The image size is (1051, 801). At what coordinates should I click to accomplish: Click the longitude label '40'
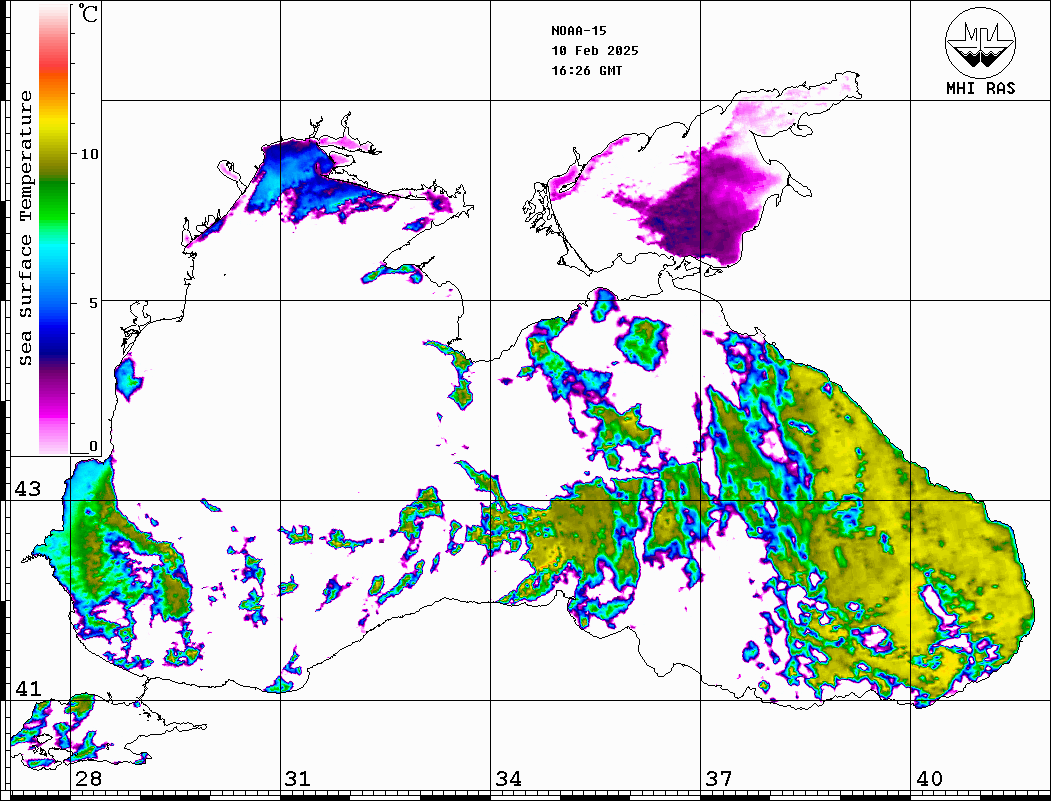(x=929, y=779)
